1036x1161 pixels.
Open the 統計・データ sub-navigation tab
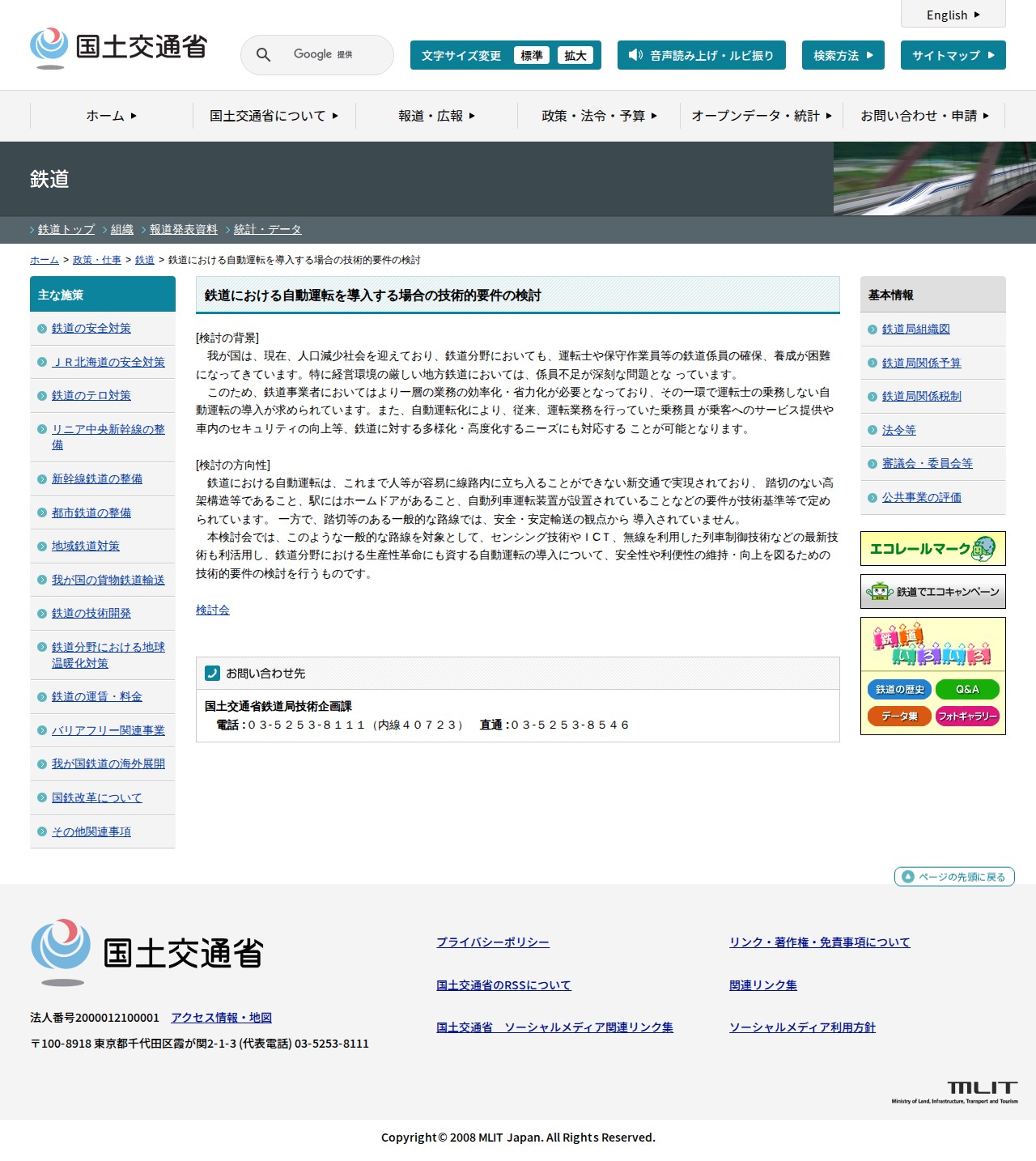tap(268, 230)
